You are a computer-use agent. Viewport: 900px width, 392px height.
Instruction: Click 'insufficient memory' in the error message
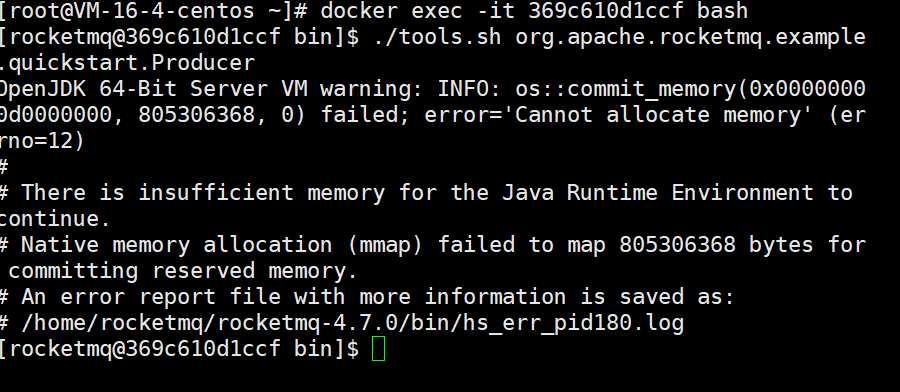tap(262, 193)
